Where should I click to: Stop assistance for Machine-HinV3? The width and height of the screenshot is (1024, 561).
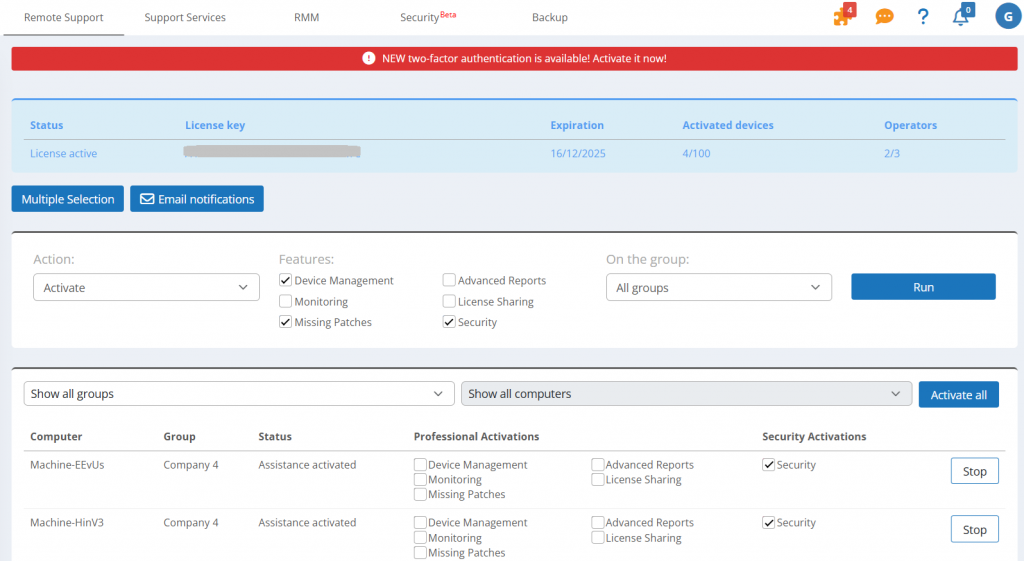[x=974, y=530]
